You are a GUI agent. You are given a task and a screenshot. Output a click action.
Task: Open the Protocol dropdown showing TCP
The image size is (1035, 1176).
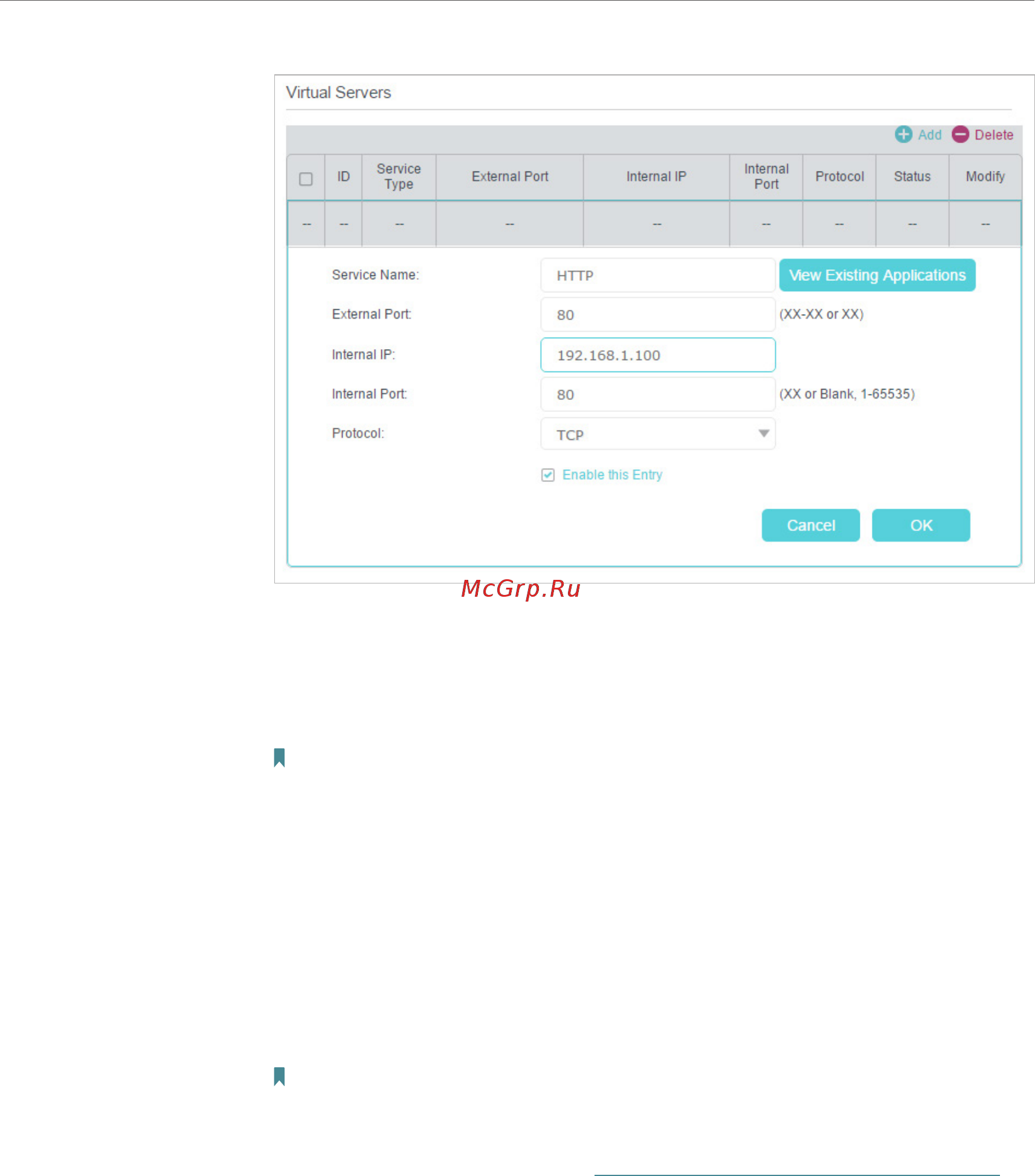click(658, 434)
